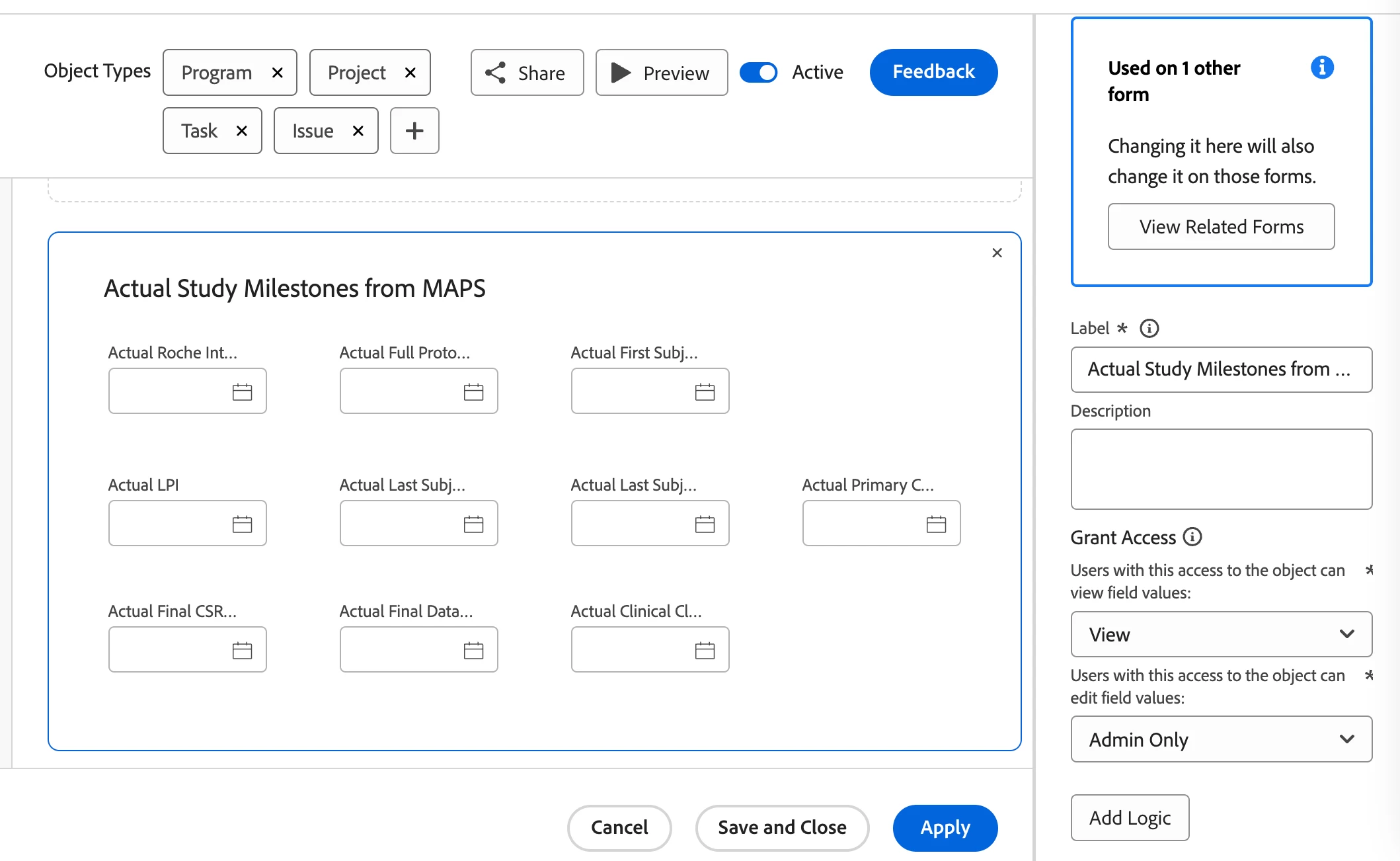The height and width of the screenshot is (861, 1400).
Task: Remove the Issue object type tag
Action: click(x=358, y=131)
